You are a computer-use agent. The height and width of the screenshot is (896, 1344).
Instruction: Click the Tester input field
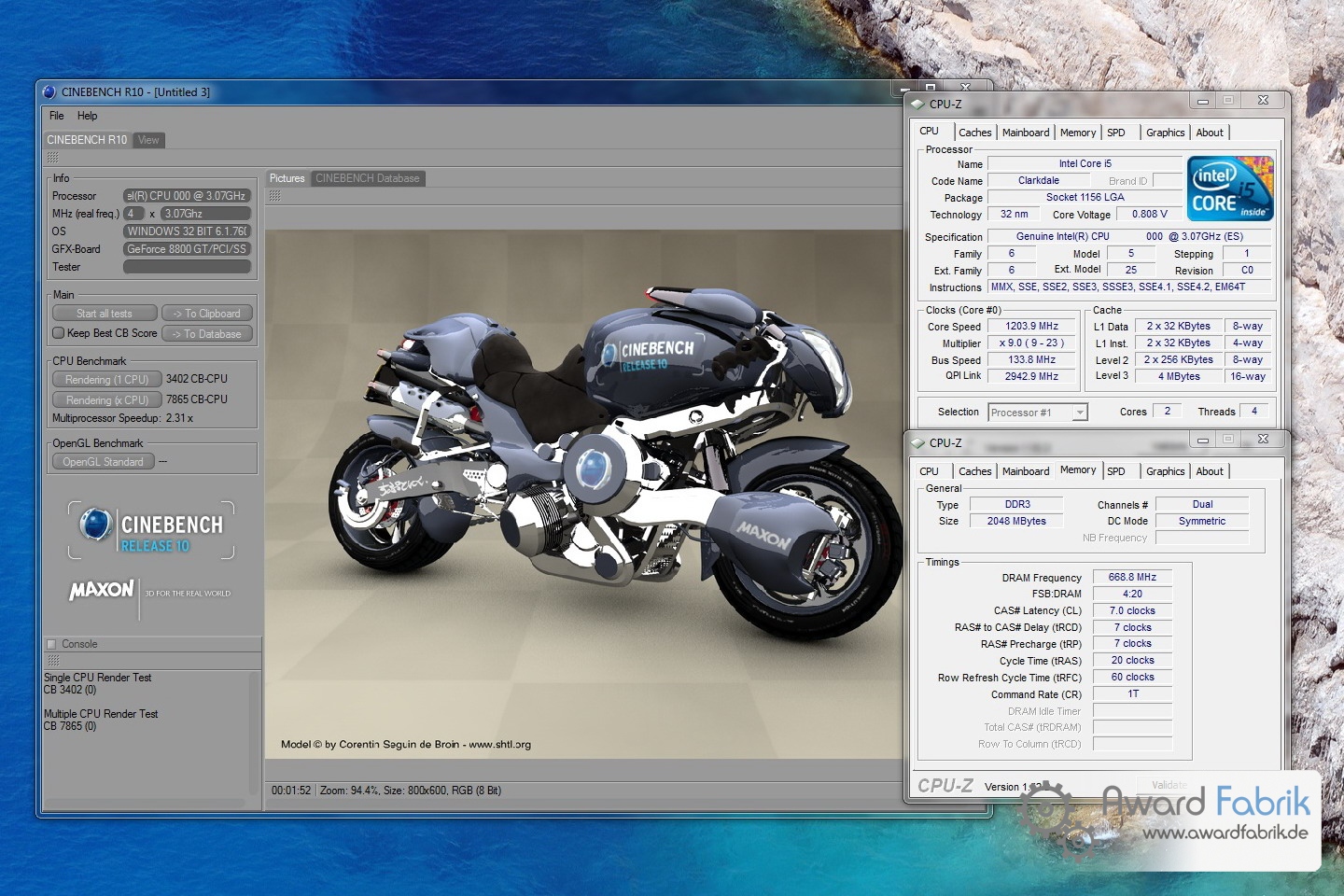point(187,267)
